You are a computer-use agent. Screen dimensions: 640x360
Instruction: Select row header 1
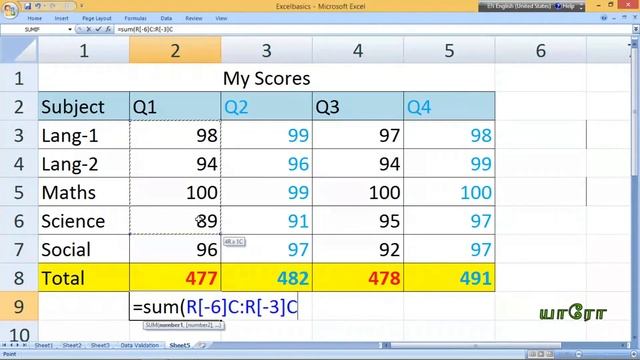pos(19,78)
